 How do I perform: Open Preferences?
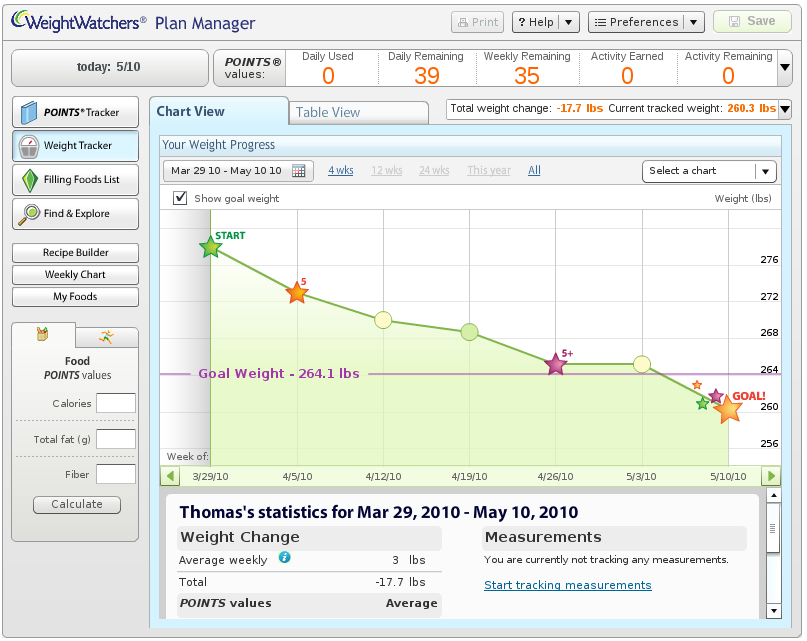[636, 22]
